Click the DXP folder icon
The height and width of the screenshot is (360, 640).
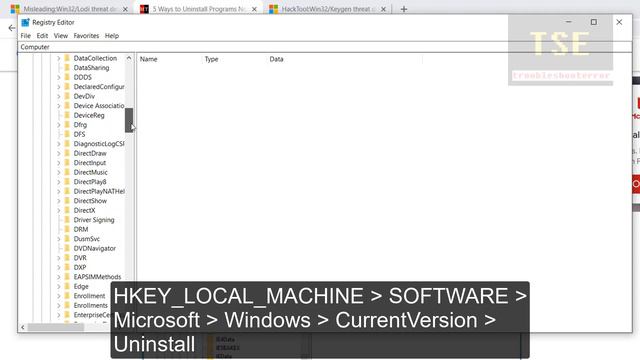(x=67, y=267)
